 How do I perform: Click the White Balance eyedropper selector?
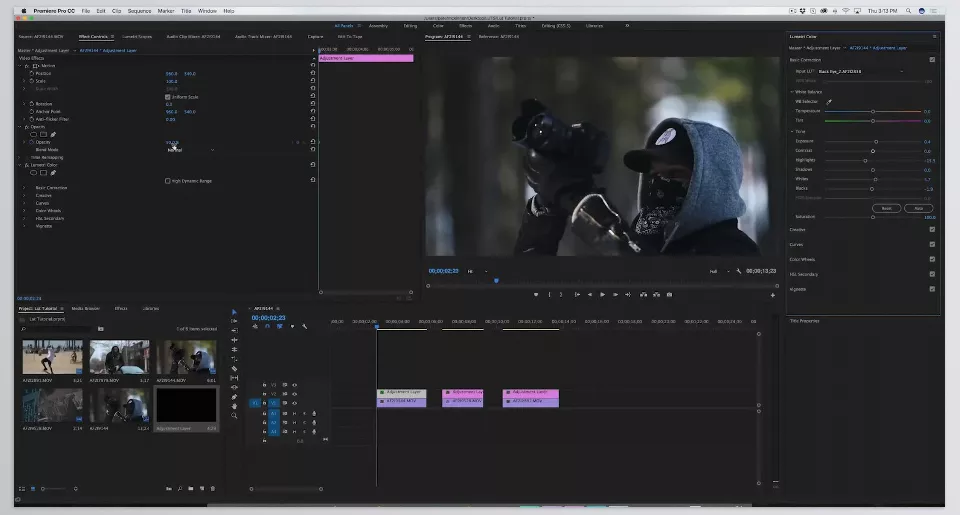[829, 102]
